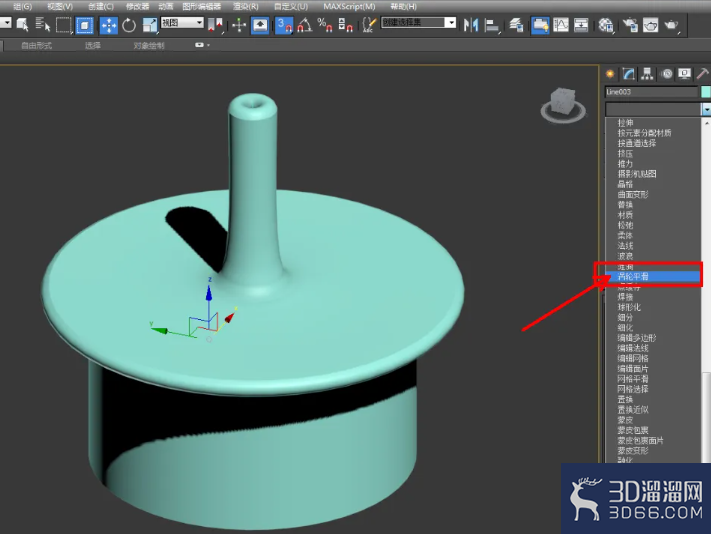Image resolution: width=711 pixels, height=534 pixels.
Task: Click the Select and Manipulate icon
Action: pyautogui.click(x=239, y=24)
